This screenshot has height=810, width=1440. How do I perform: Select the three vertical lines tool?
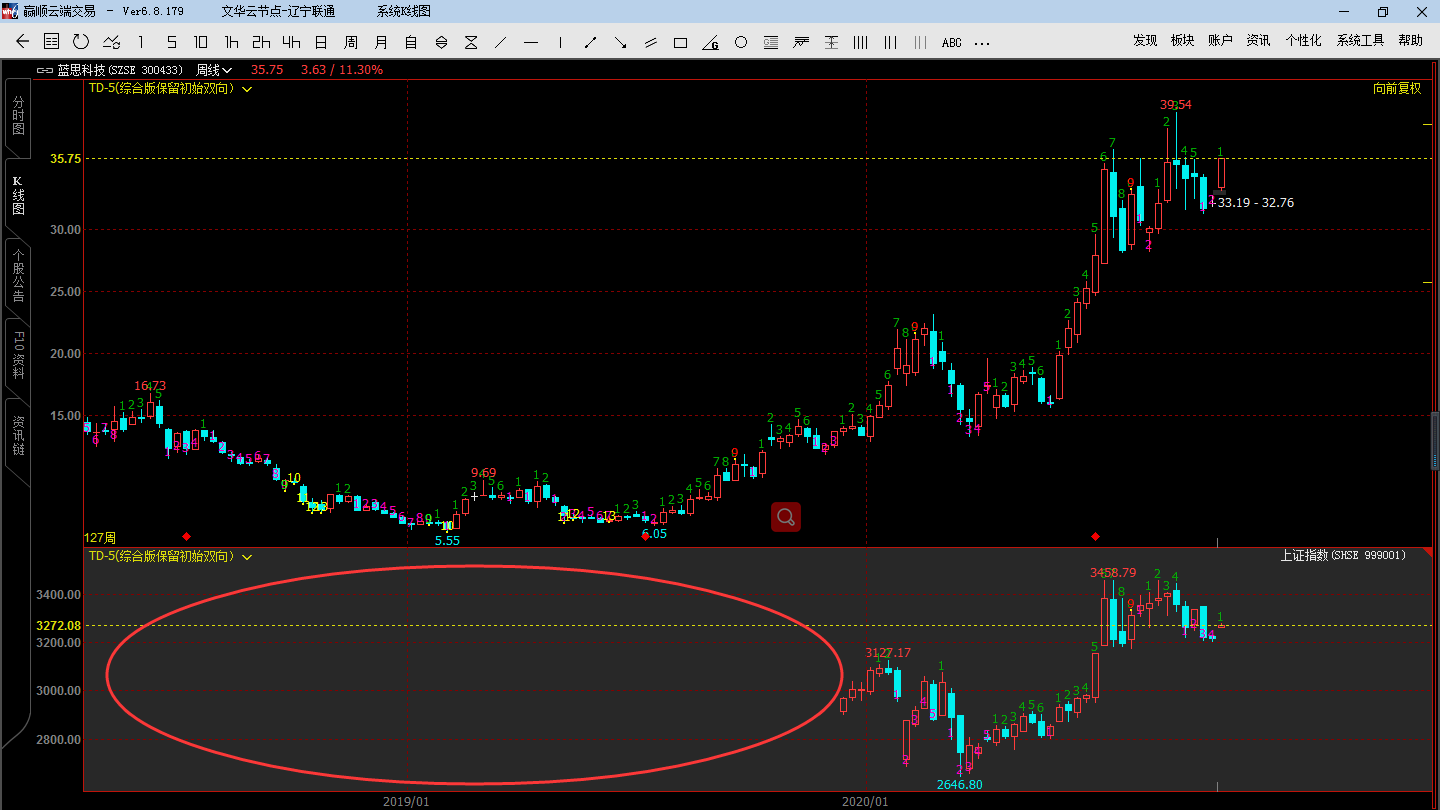click(891, 42)
